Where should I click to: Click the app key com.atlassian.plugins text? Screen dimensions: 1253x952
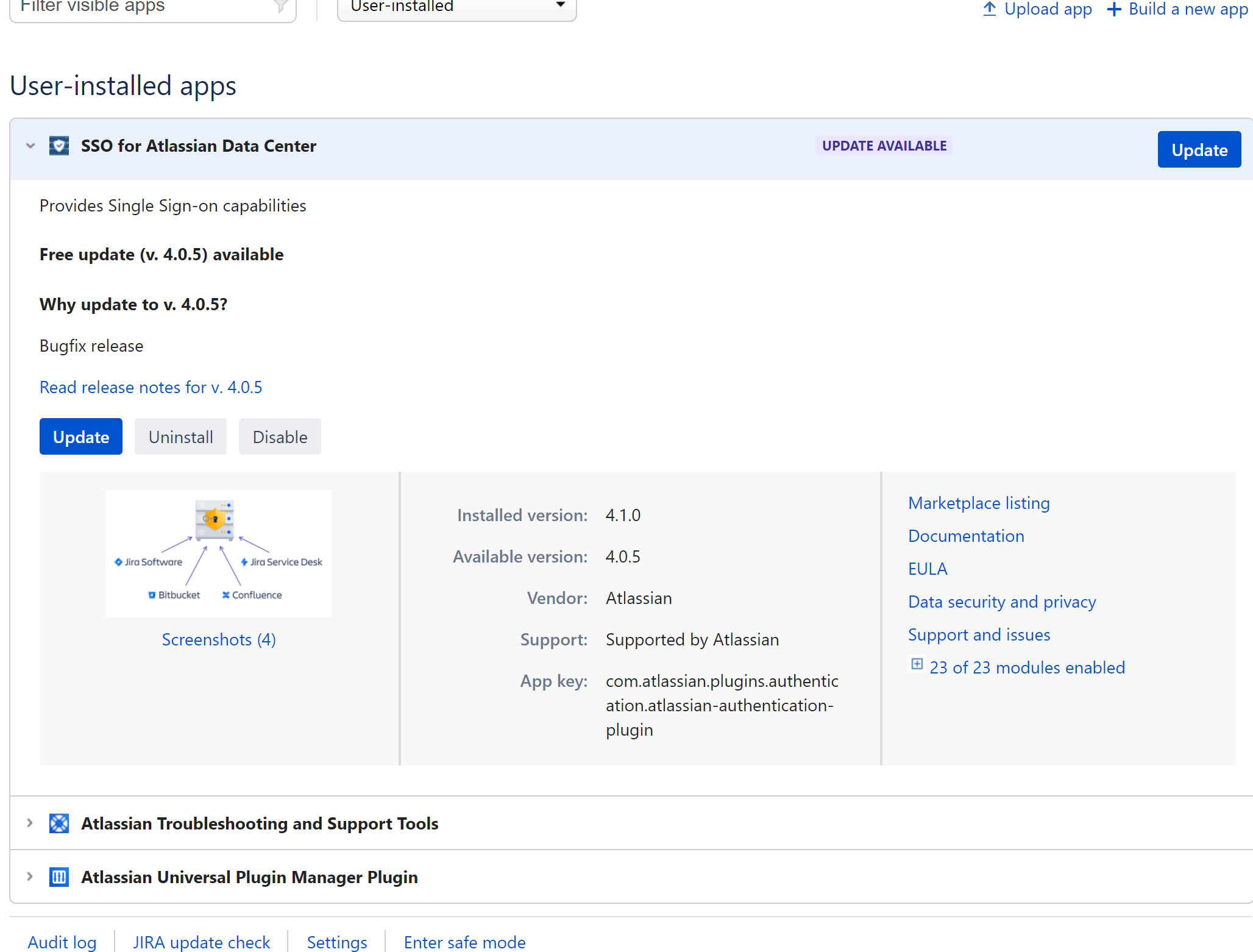(722, 705)
